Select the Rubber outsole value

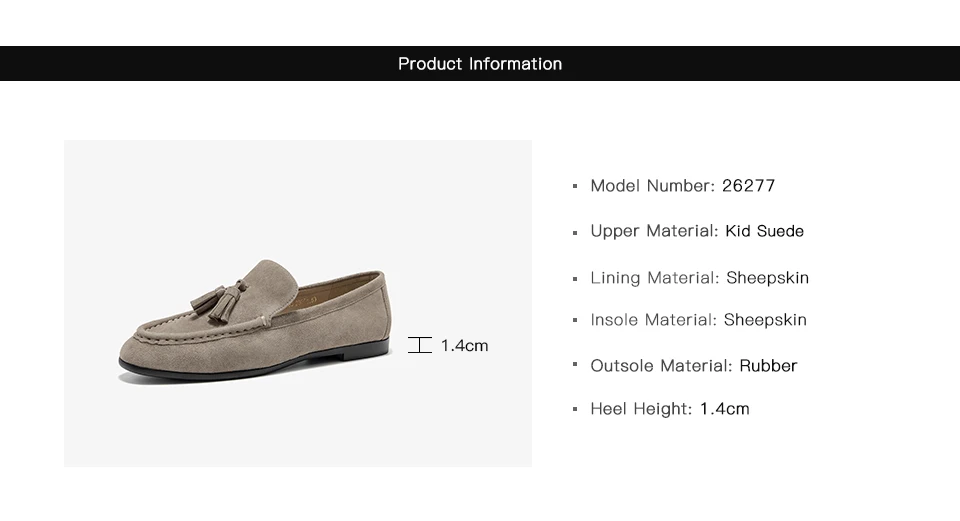pos(768,366)
